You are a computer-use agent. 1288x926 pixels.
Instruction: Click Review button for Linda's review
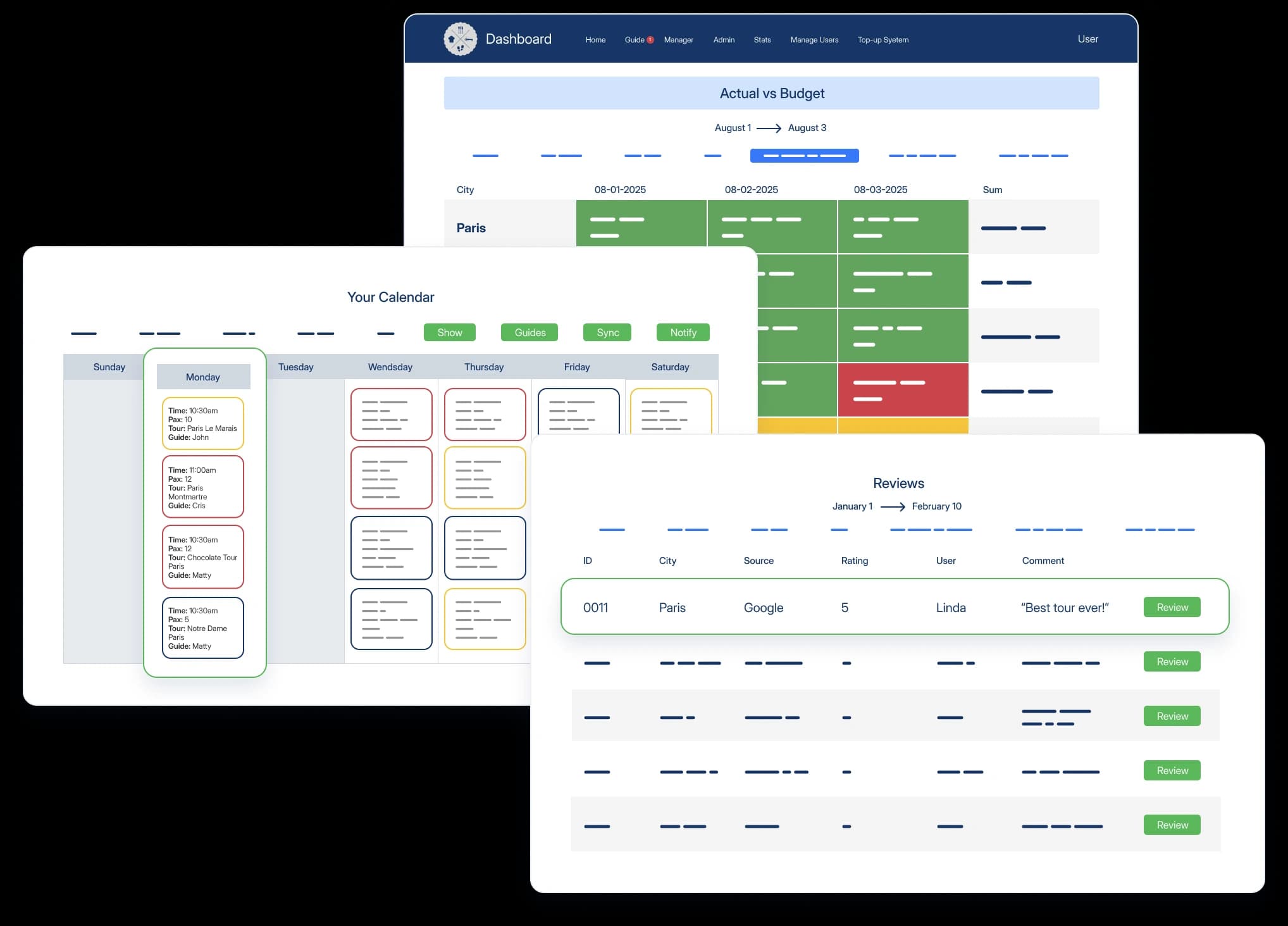pyautogui.click(x=1172, y=607)
